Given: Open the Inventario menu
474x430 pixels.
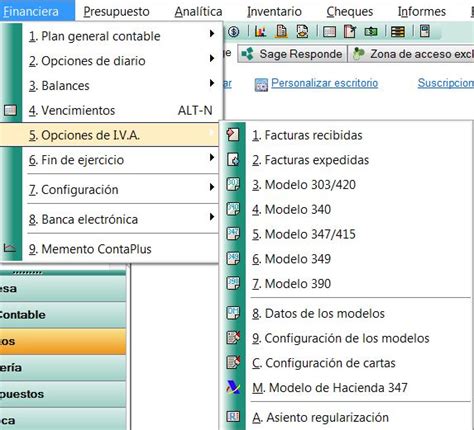Looking at the screenshot, I should 274,12.
